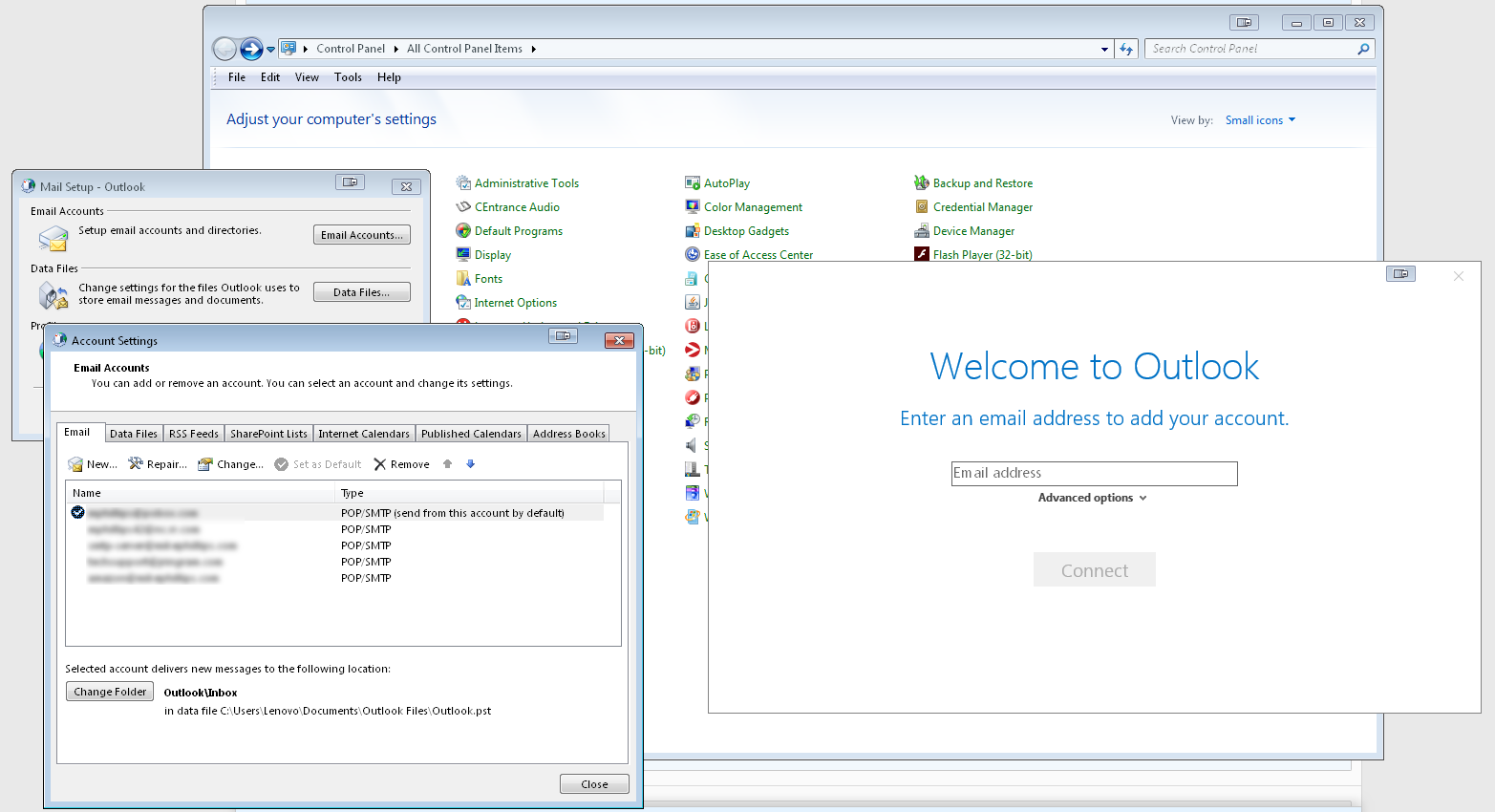
Task: Click default account checkmark icon in list
Action: [x=78, y=513]
